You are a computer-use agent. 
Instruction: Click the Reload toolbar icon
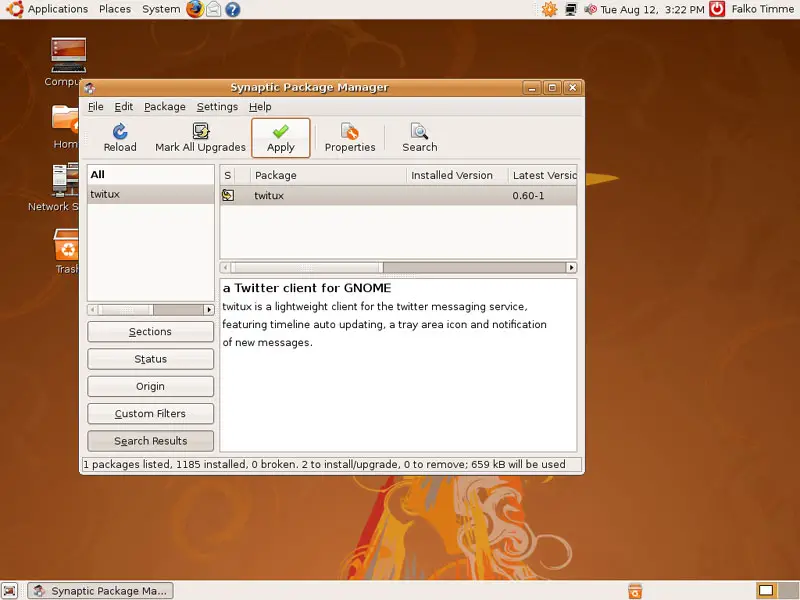click(x=120, y=138)
